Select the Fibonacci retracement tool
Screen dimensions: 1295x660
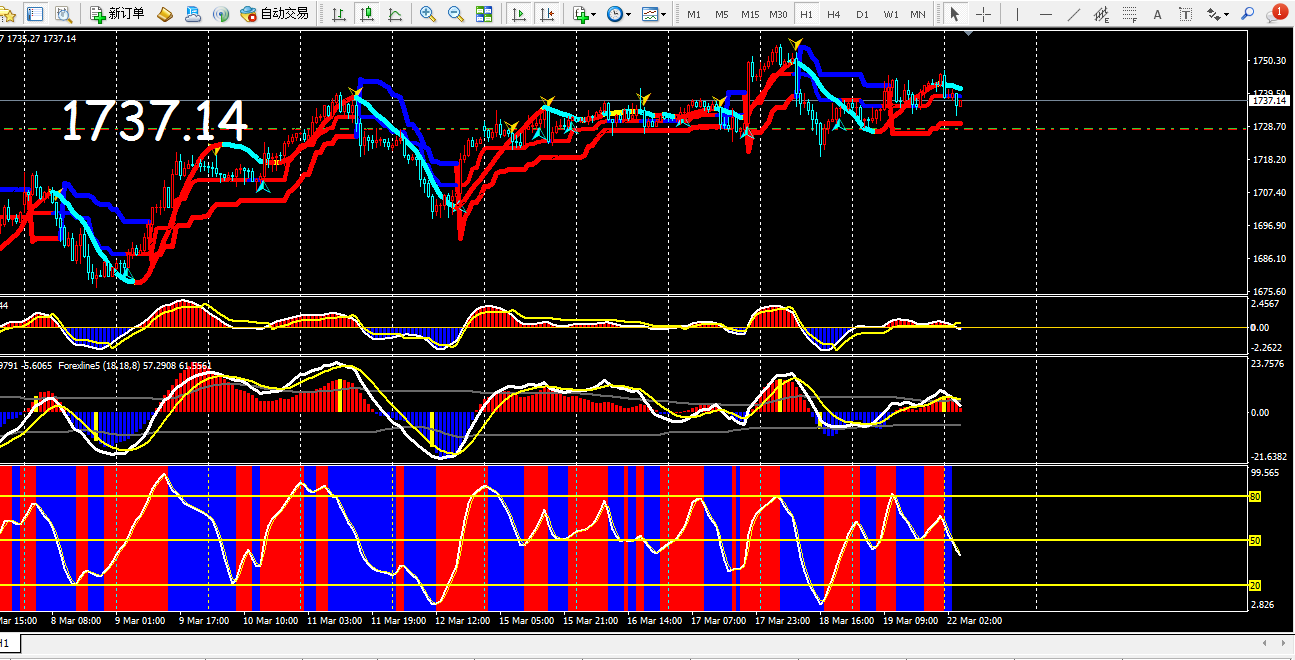(1130, 14)
